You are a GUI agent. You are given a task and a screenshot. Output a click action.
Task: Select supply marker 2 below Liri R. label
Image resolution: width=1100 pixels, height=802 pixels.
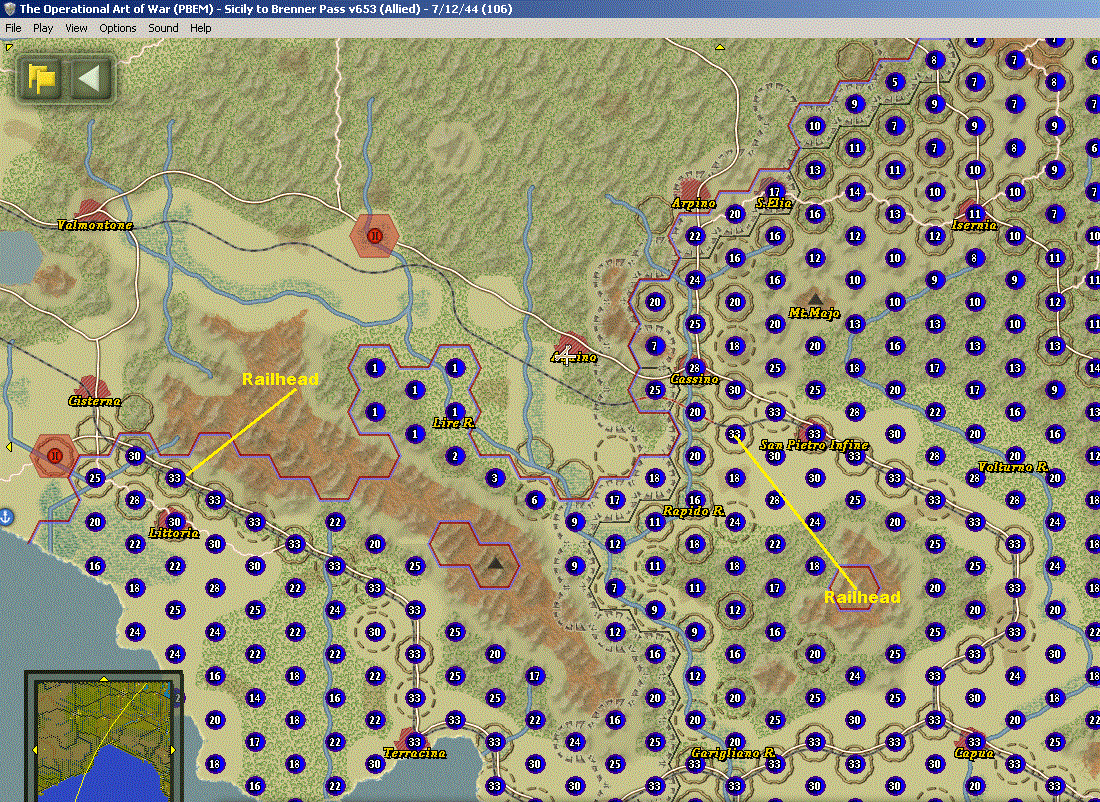pyautogui.click(x=455, y=456)
